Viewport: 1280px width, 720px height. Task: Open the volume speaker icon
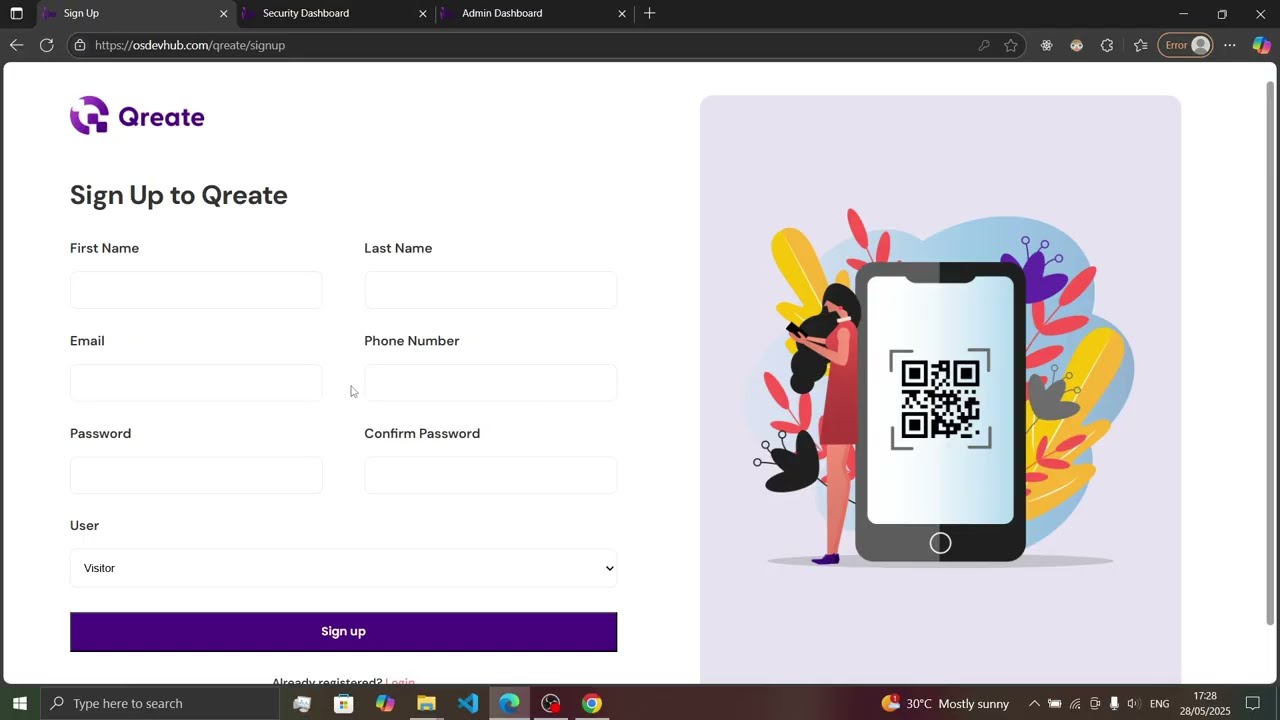pyautogui.click(x=1133, y=704)
